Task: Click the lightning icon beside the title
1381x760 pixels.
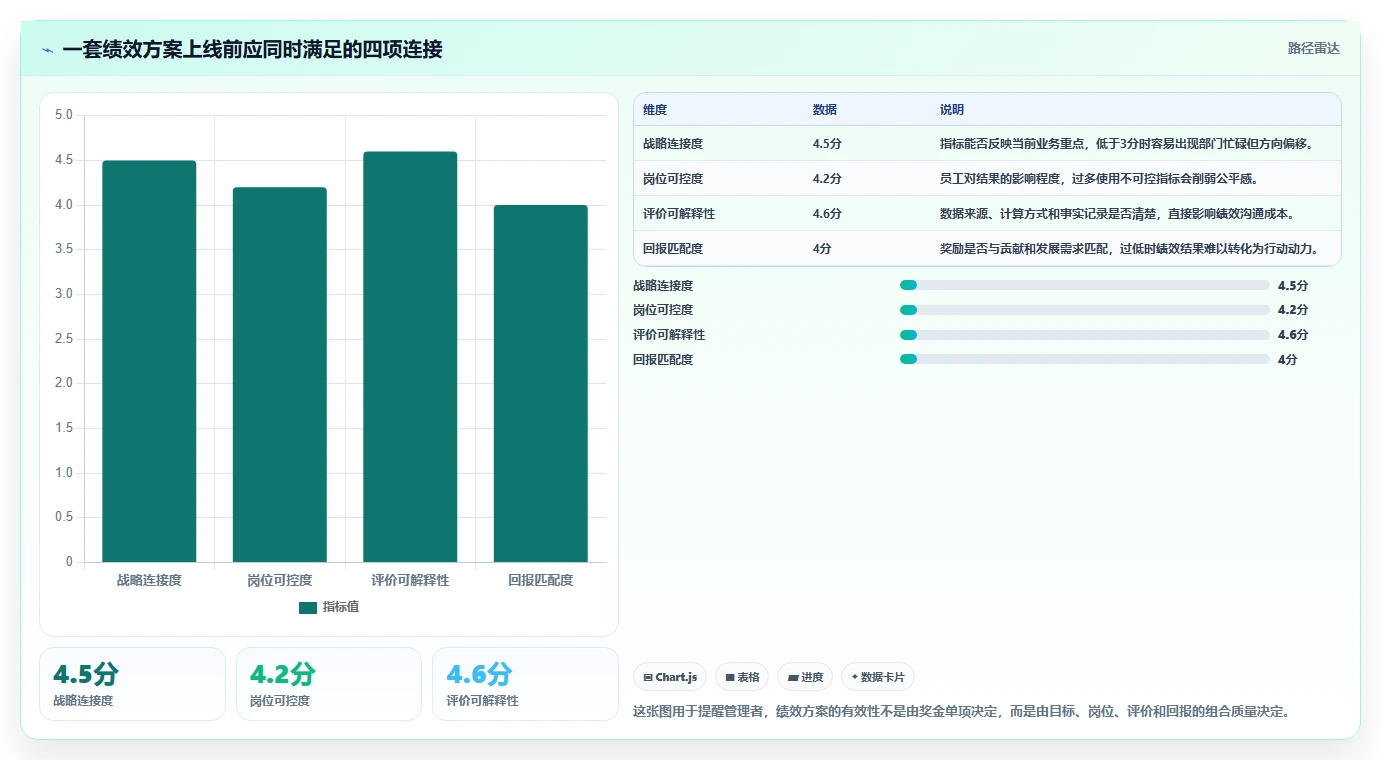Action: tap(47, 50)
